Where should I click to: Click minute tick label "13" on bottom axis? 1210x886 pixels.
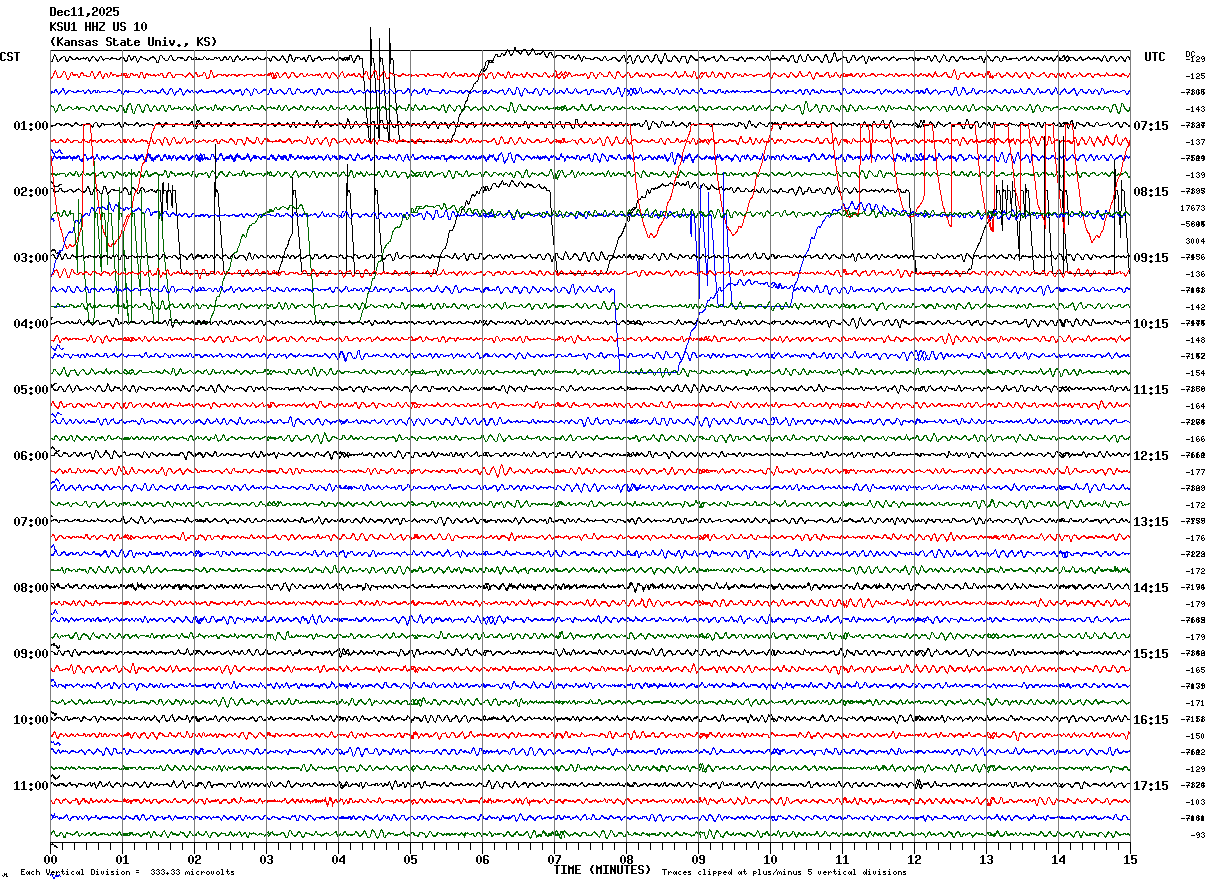(x=986, y=859)
